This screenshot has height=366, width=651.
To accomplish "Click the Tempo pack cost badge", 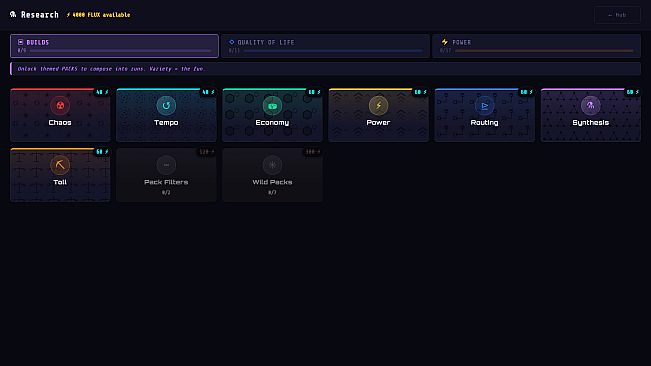I will click(x=208, y=92).
